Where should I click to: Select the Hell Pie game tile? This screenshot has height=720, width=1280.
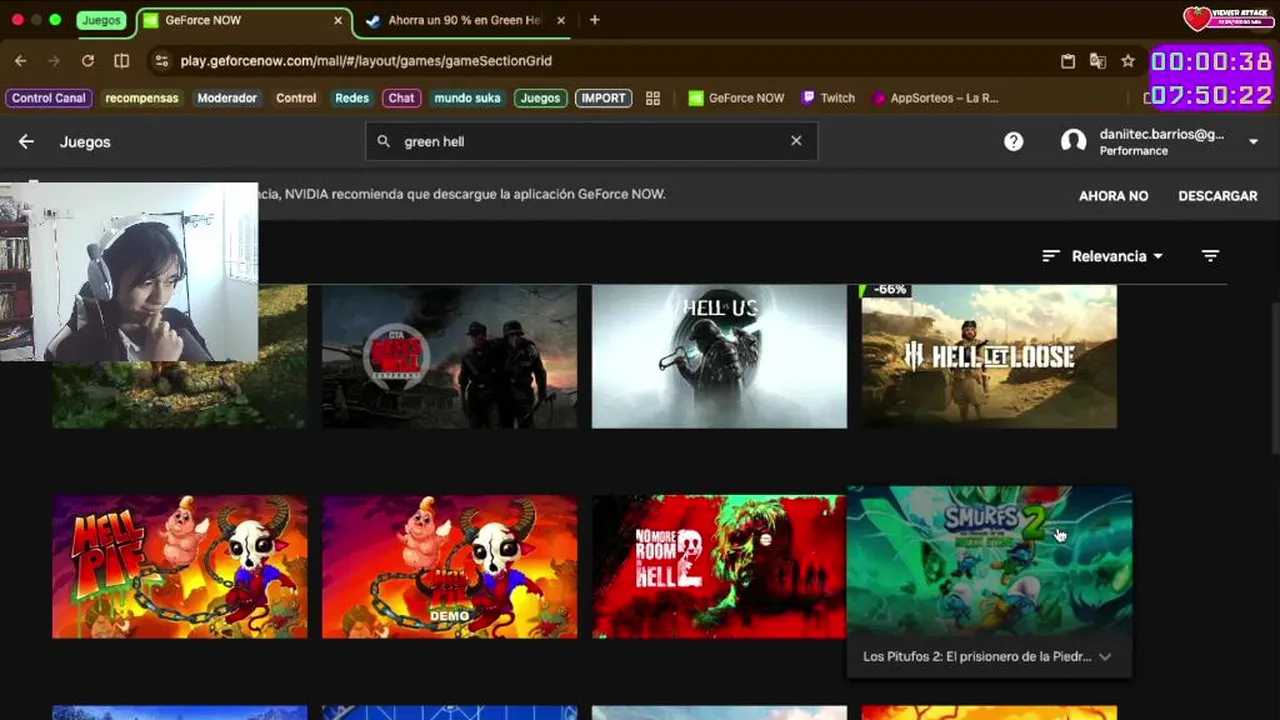click(x=179, y=567)
